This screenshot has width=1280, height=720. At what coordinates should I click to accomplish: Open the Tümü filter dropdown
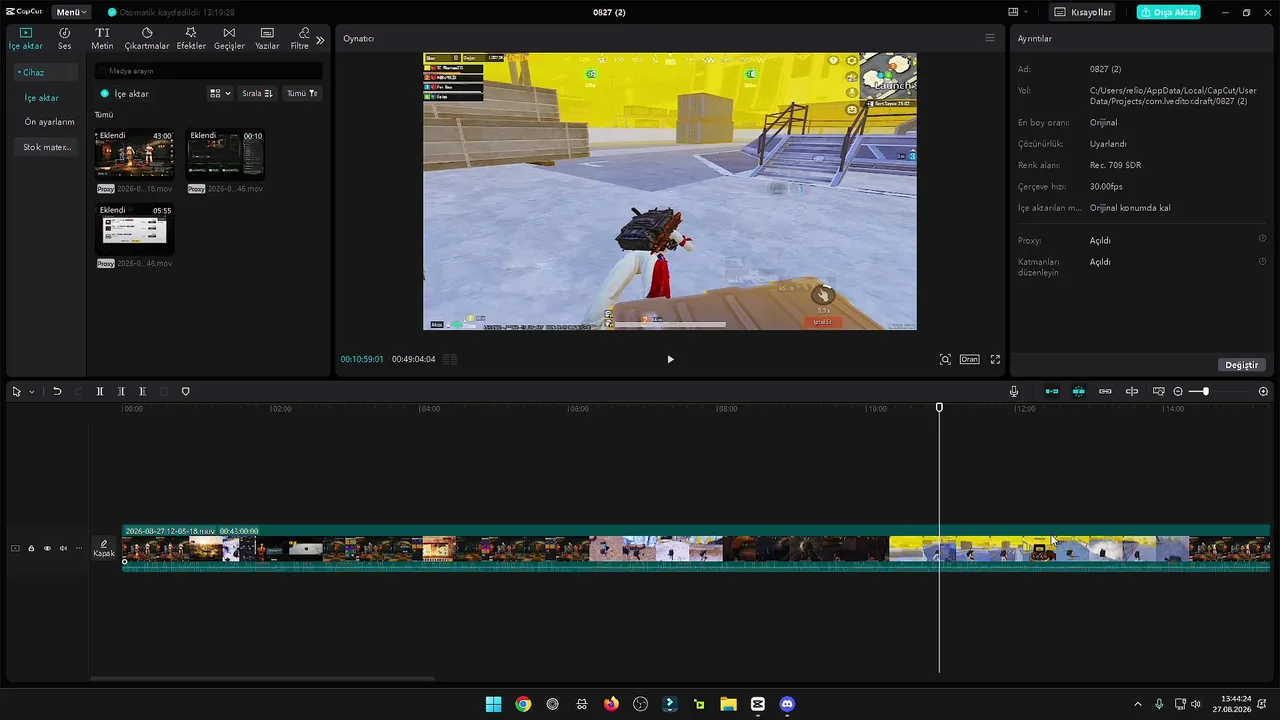click(x=302, y=93)
